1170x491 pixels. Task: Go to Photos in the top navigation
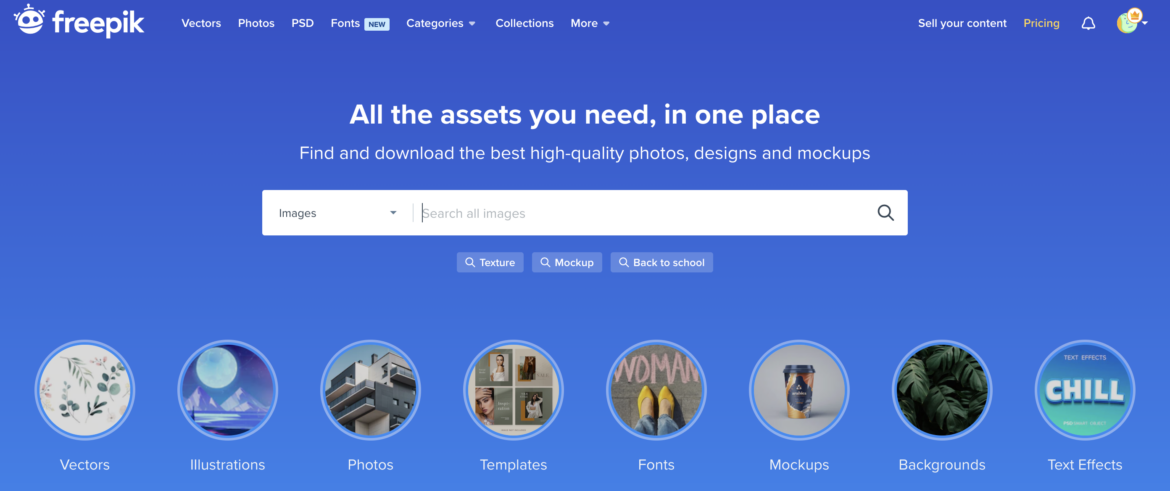[x=256, y=23]
